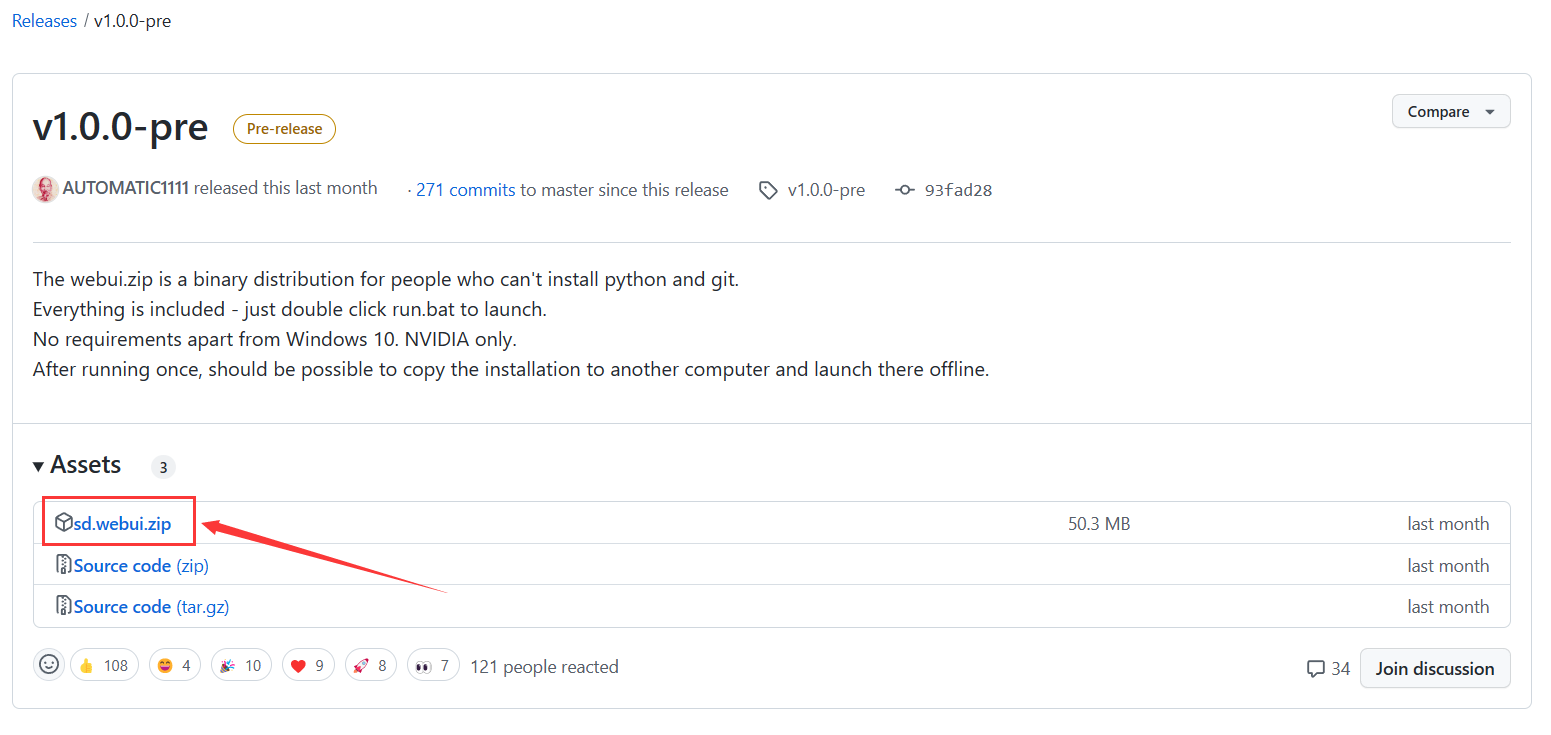Screen dimensions: 1551x735
Task: Click the line starting 'After running once'
Action: point(511,369)
